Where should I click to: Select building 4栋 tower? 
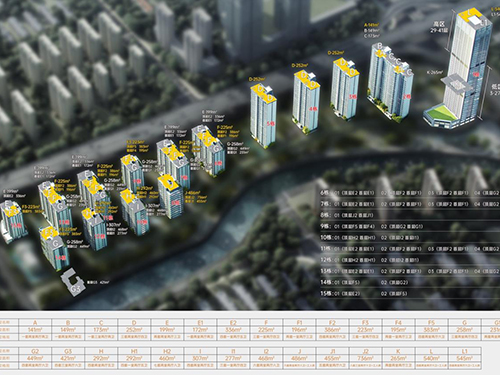click(306, 103)
